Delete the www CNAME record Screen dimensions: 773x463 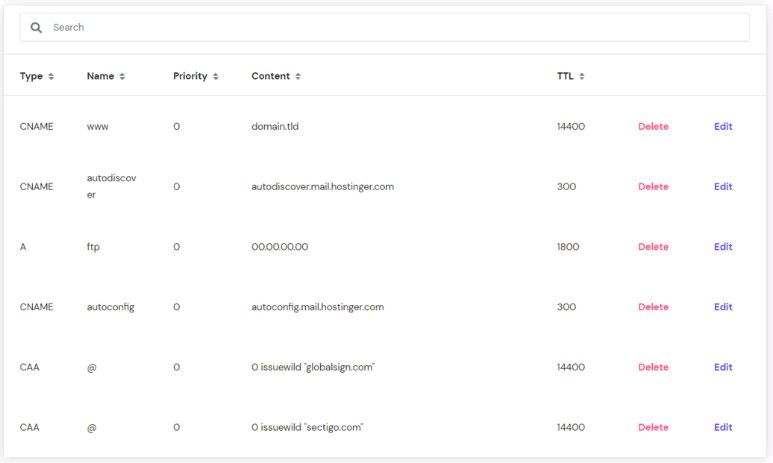coord(653,127)
